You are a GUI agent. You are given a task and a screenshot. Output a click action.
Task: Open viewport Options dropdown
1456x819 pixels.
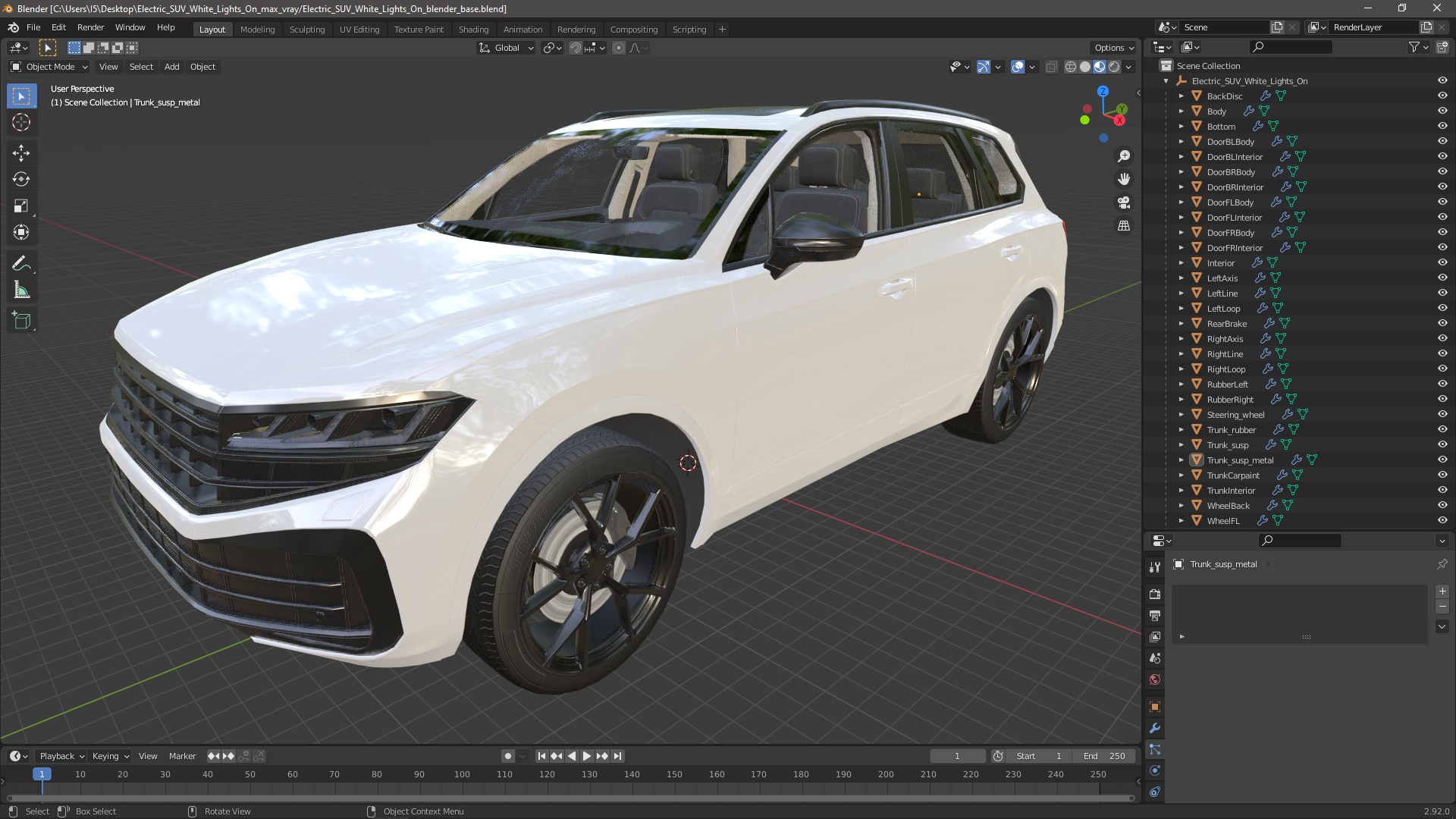[1114, 48]
